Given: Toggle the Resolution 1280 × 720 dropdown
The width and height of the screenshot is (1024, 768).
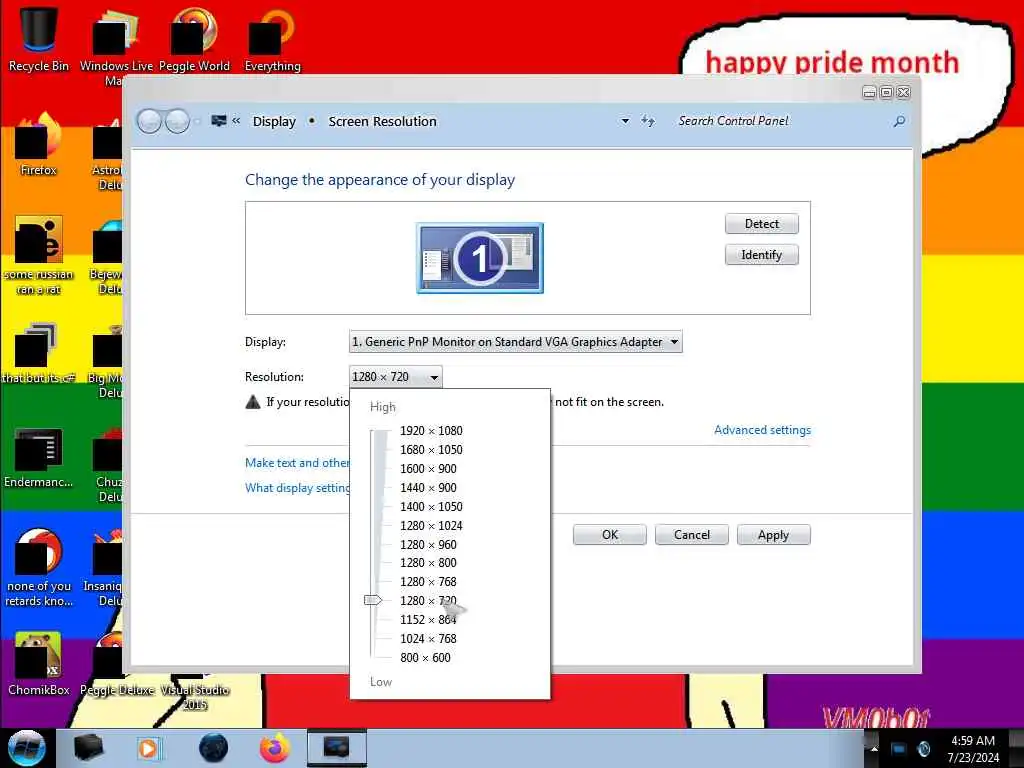Looking at the screenshot, I should point(396,377).
